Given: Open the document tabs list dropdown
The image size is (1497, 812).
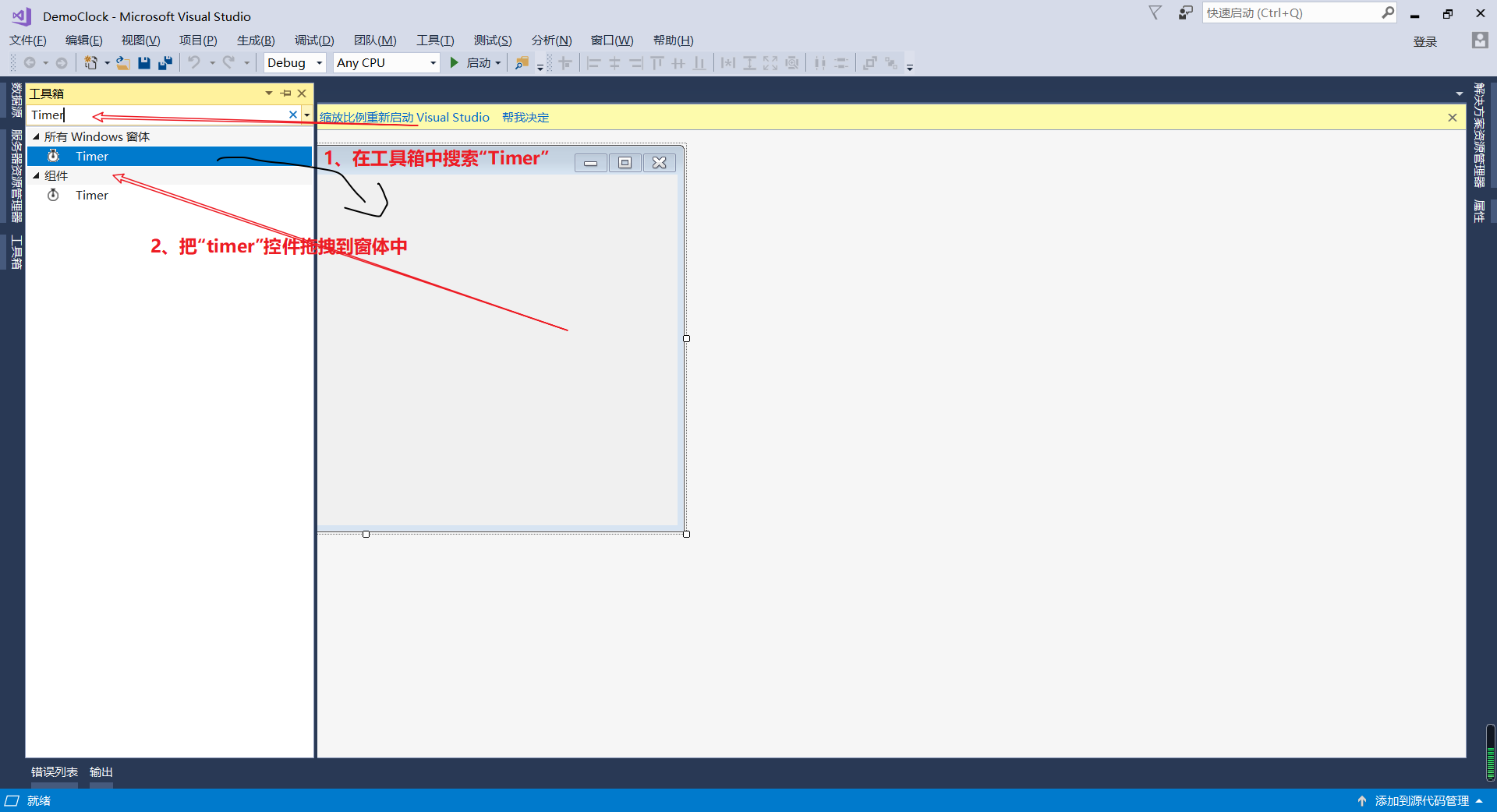Looking at the screenshot, I should (x=1459, y=94).
